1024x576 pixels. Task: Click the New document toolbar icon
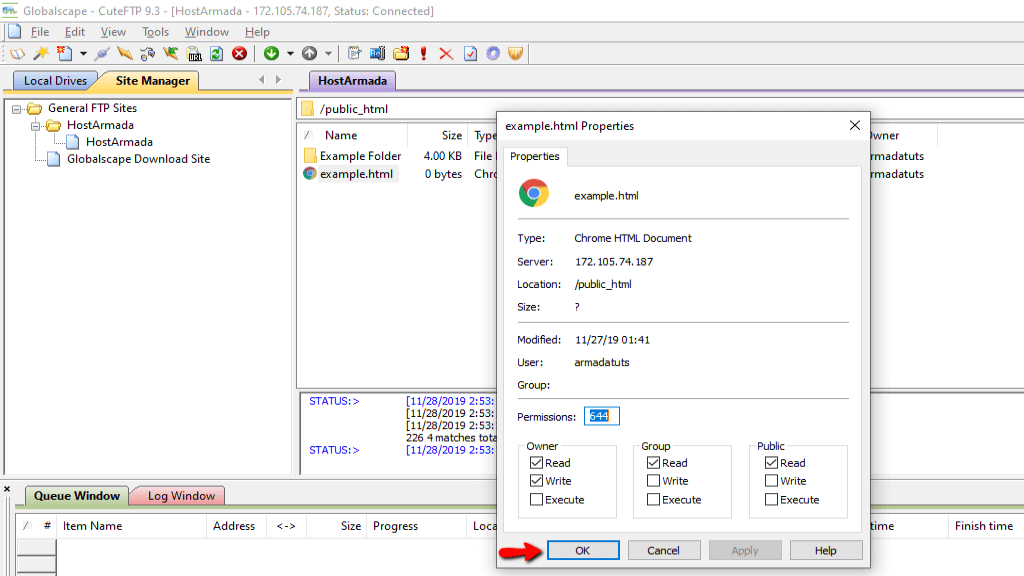point(64,54)
